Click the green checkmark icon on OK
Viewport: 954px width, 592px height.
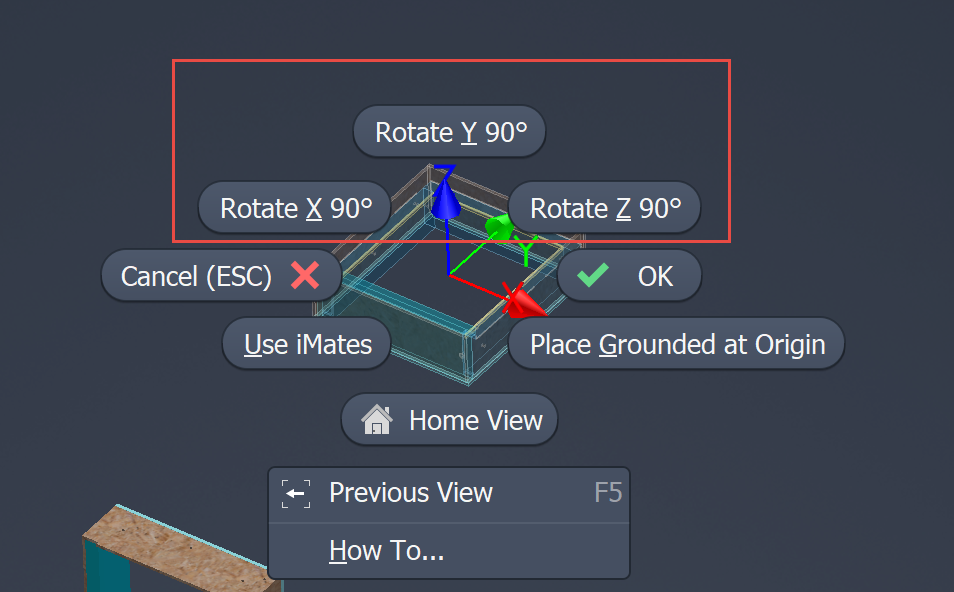pos(593,276)
